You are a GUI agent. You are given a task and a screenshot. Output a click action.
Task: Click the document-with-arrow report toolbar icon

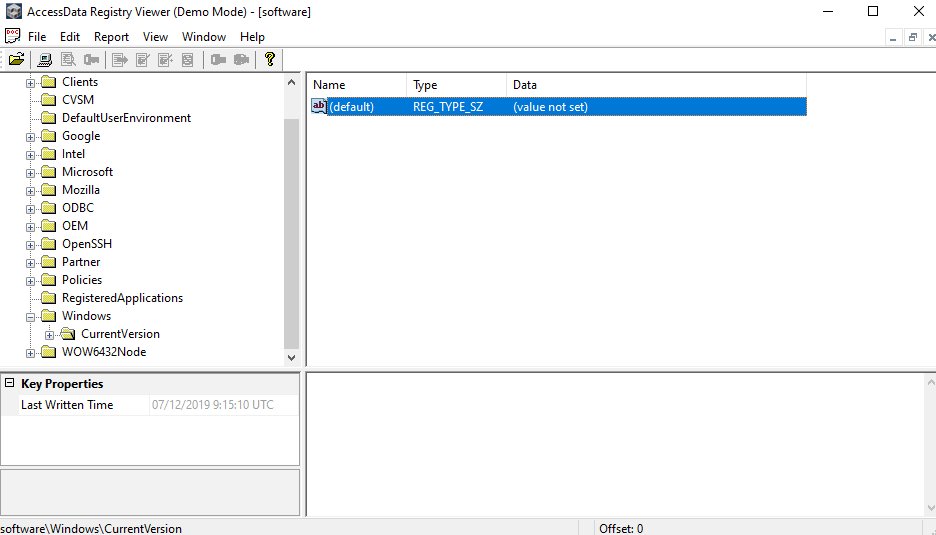(120, 60)
